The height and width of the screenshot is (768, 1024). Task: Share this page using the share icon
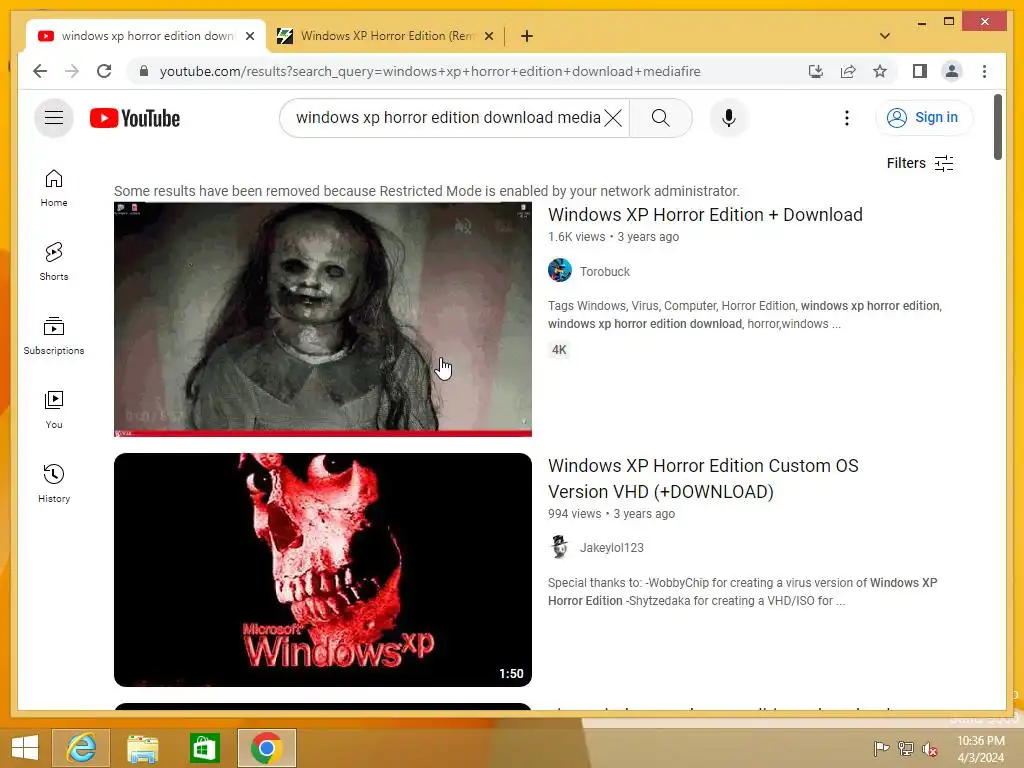848,71
